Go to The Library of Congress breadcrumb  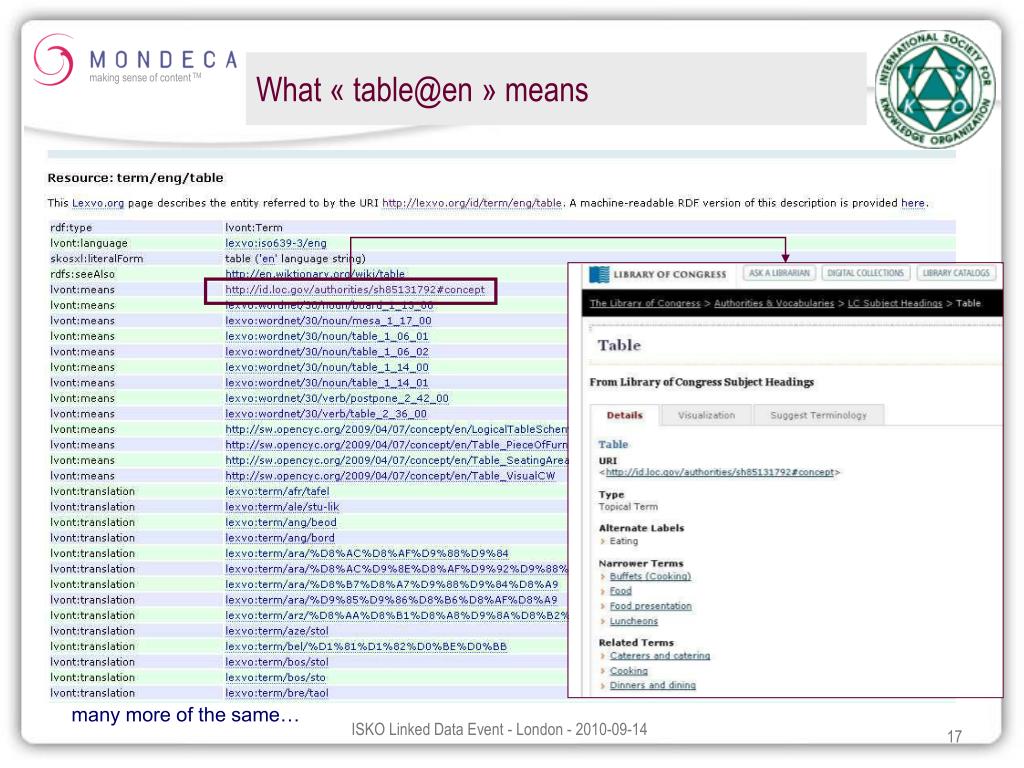pyautogui.click(x=645, y=303)
